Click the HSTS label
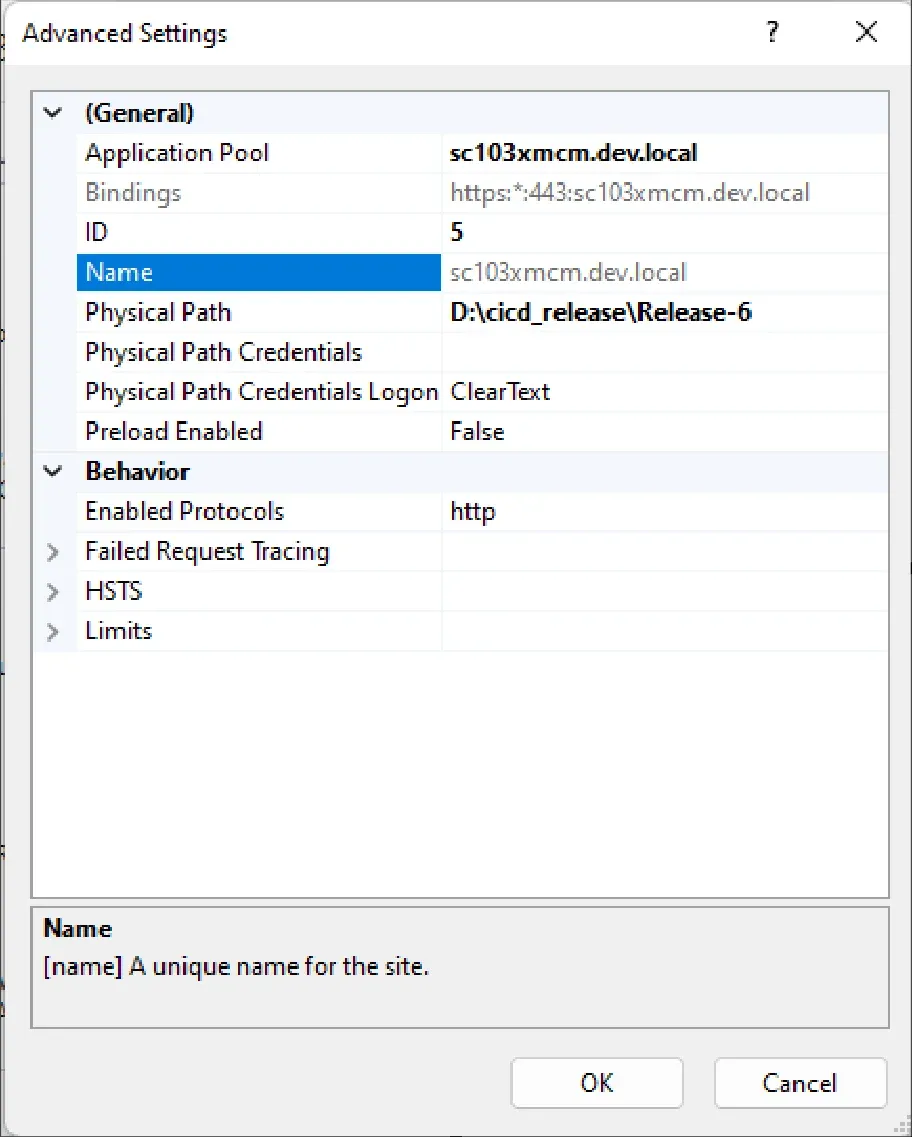Image resolution: width=912 pixels, height=1137 pixels. (x=114, y=592)
